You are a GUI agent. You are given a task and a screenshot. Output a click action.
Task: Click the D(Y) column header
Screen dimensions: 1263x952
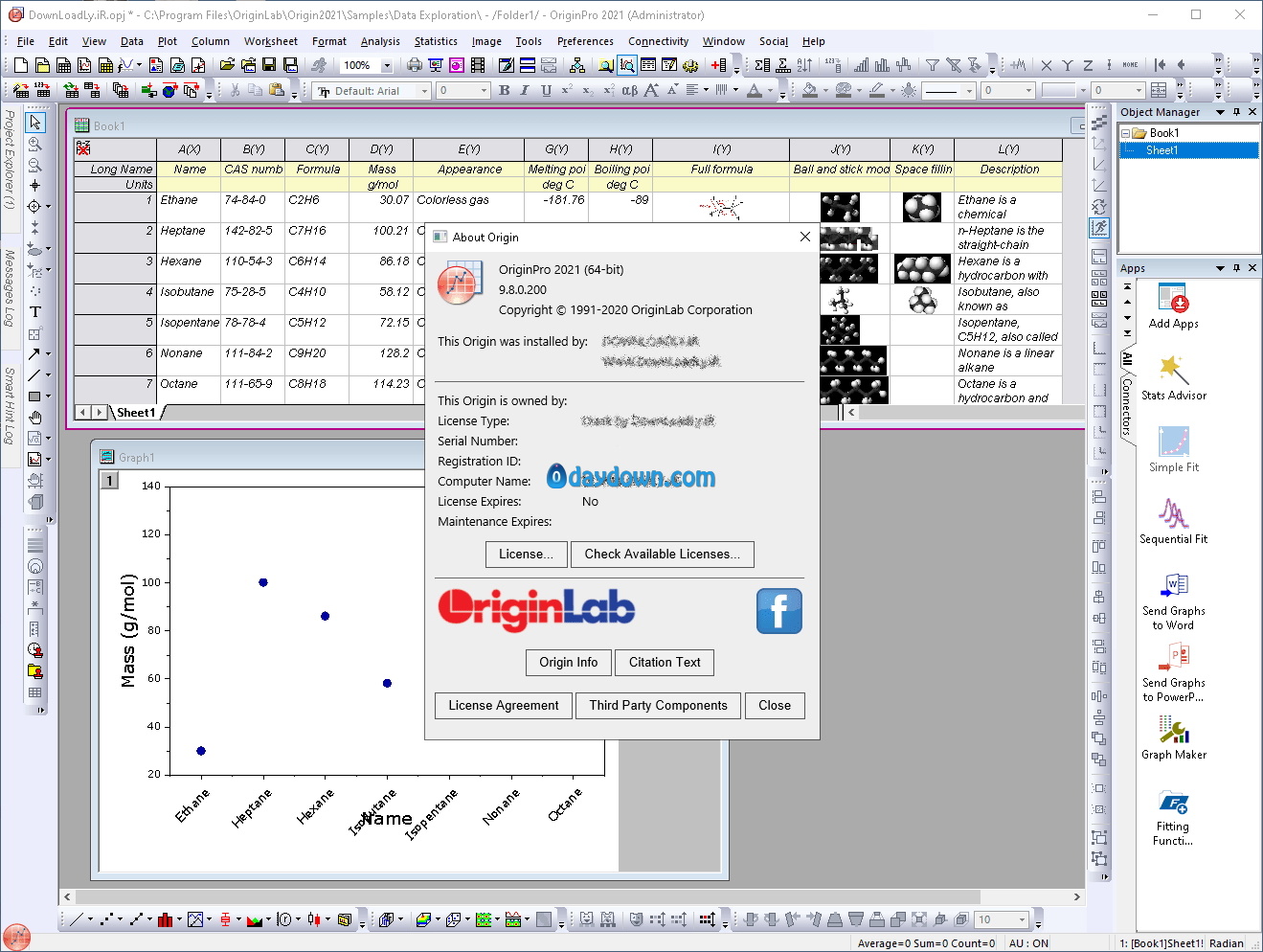pyautogui.click(x=381, y=149)
